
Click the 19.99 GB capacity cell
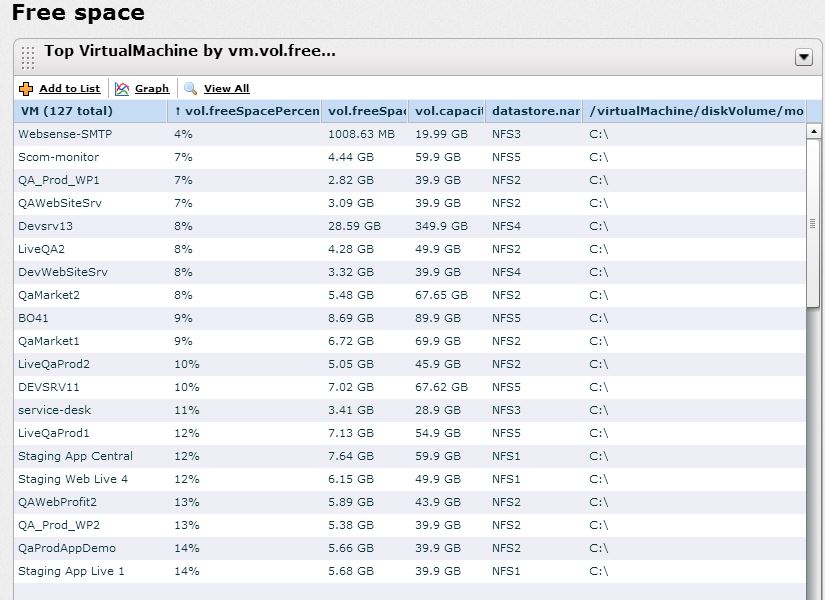(x=441, y=134)
